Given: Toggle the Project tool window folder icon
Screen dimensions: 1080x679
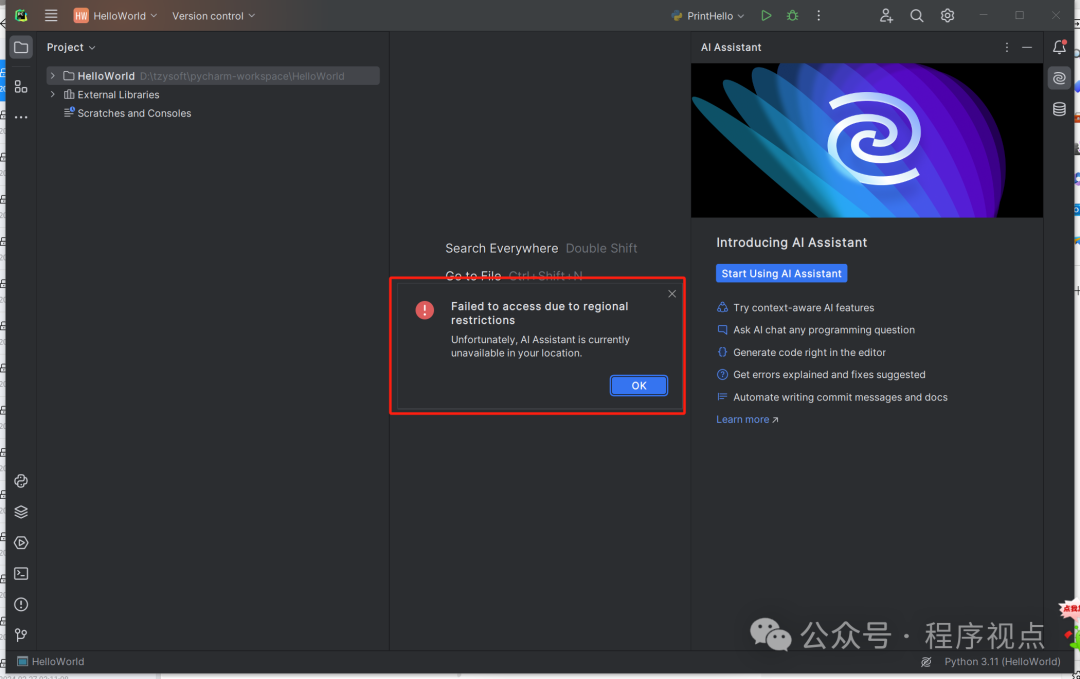Looking at the screenshot, I should click(21, 47).
